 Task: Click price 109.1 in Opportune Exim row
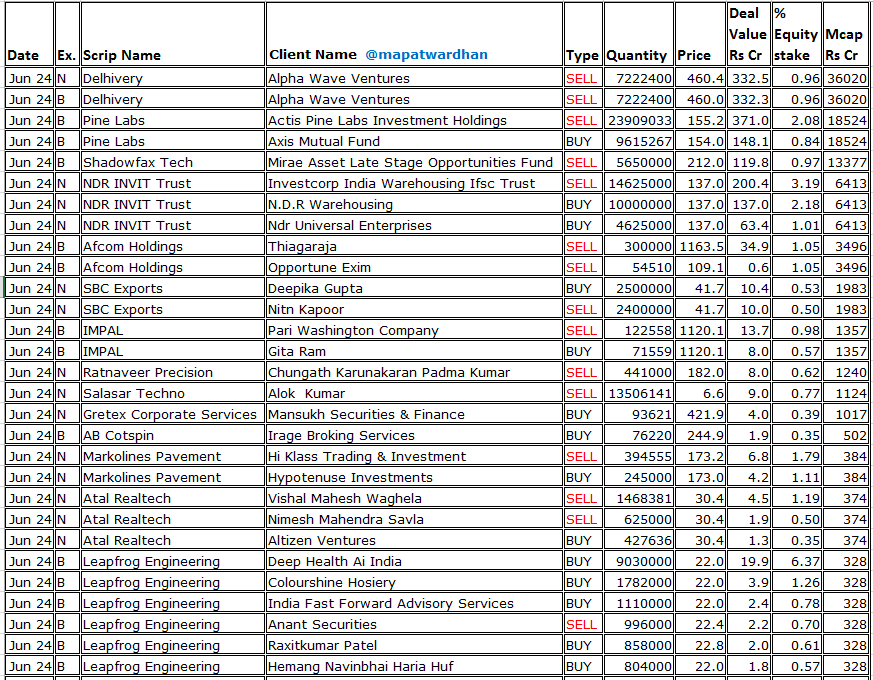pos(700,267)
